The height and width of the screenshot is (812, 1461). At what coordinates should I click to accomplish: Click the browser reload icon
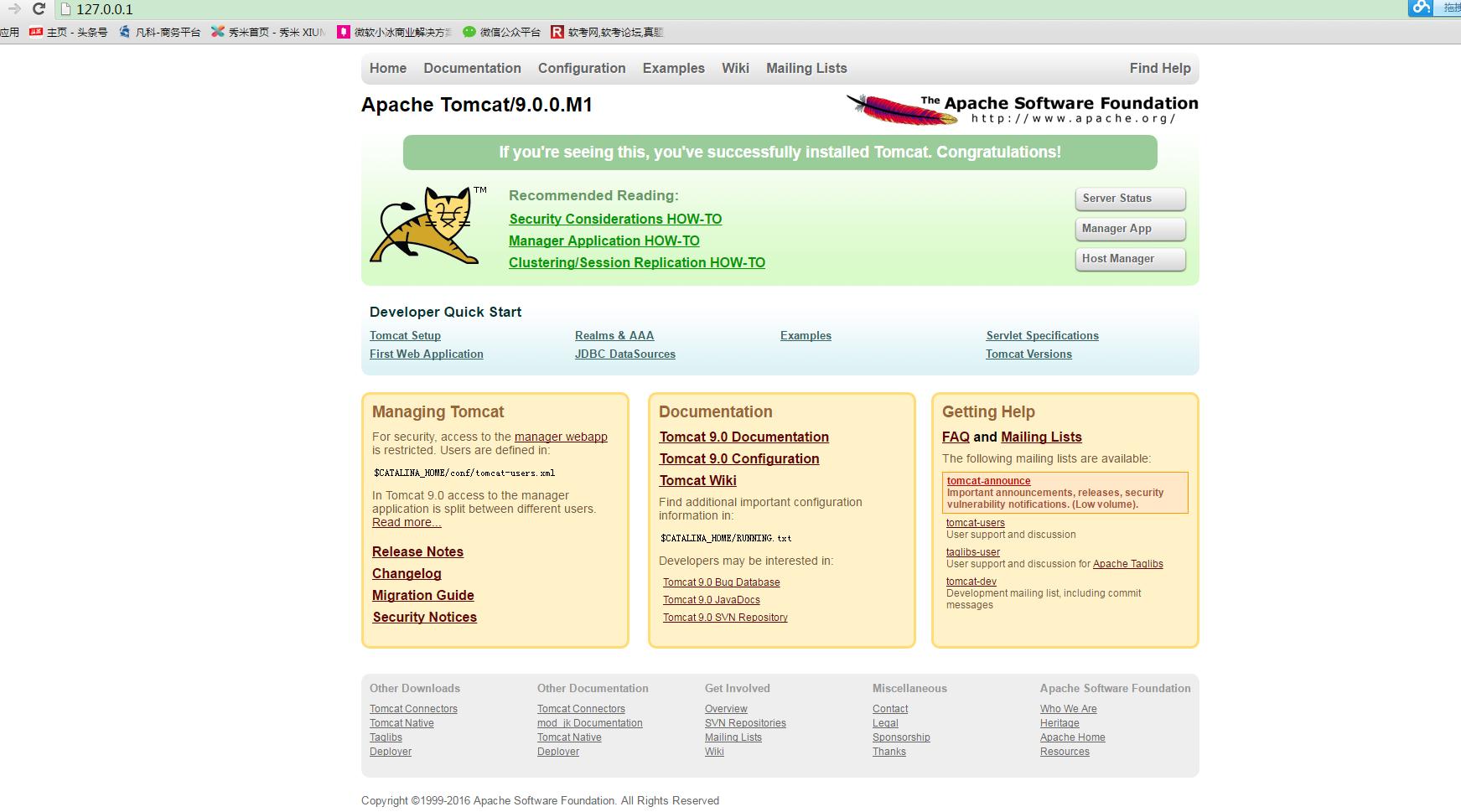coord(39,9)
